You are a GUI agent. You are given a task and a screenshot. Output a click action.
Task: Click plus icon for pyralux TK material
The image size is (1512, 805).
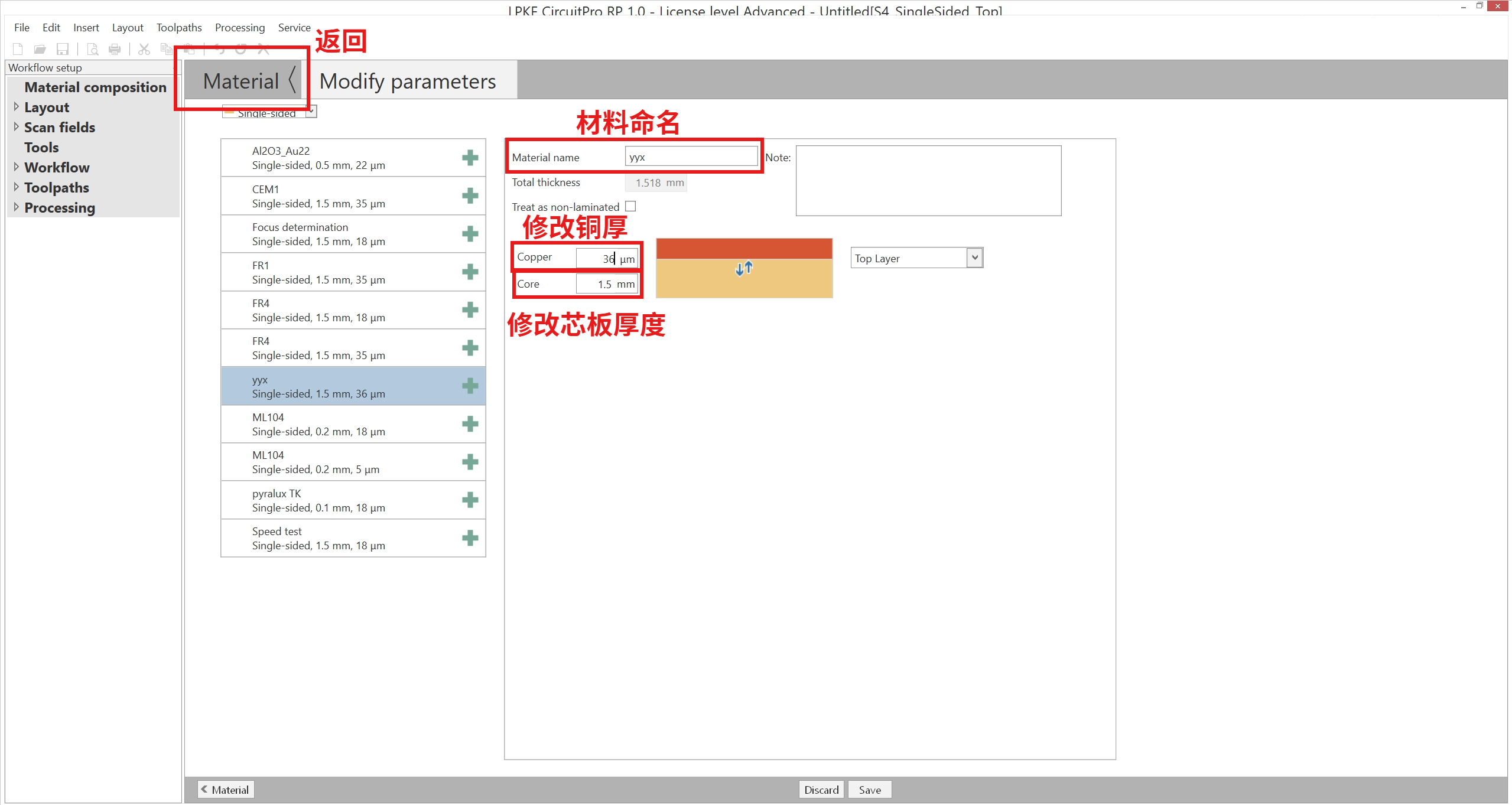[x=470, y=500]
